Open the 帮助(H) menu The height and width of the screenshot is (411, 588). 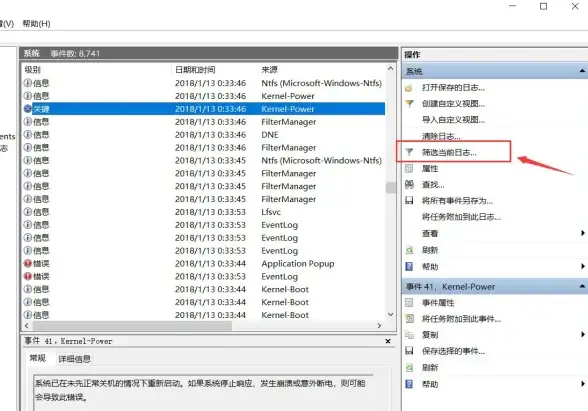pos(36,24)
